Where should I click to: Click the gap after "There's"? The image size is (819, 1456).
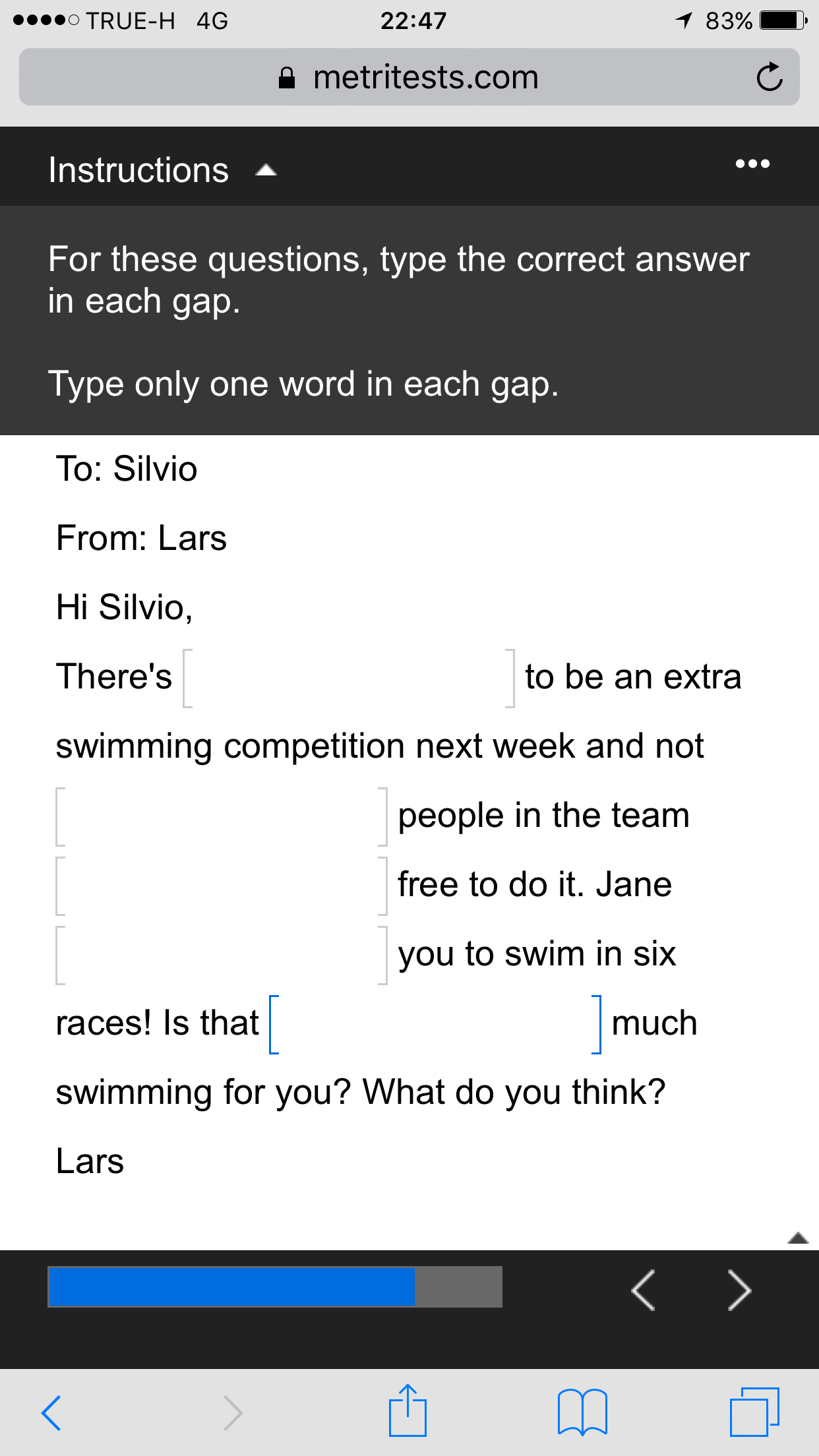click(349, 678)
